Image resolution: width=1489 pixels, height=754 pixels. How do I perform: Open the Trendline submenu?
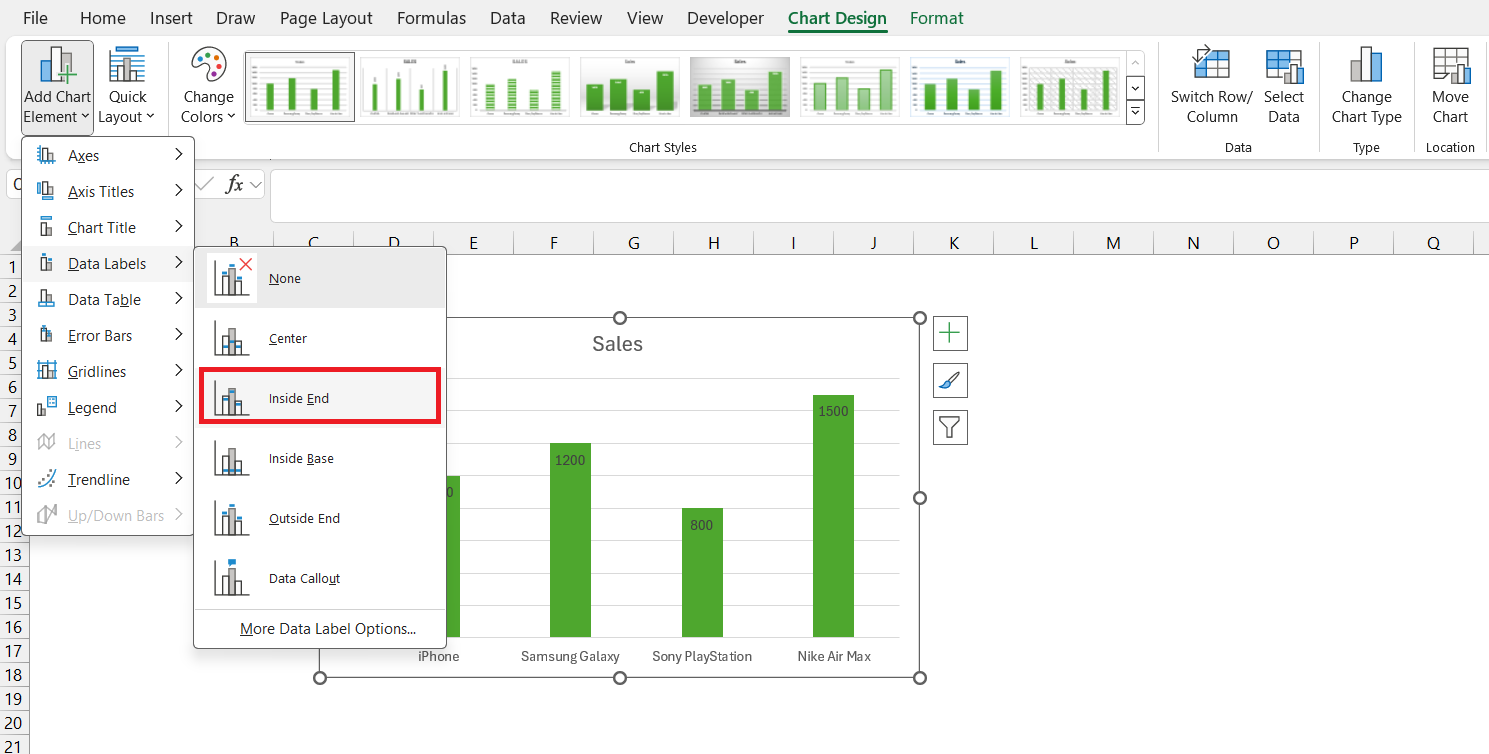coord(108,480)
